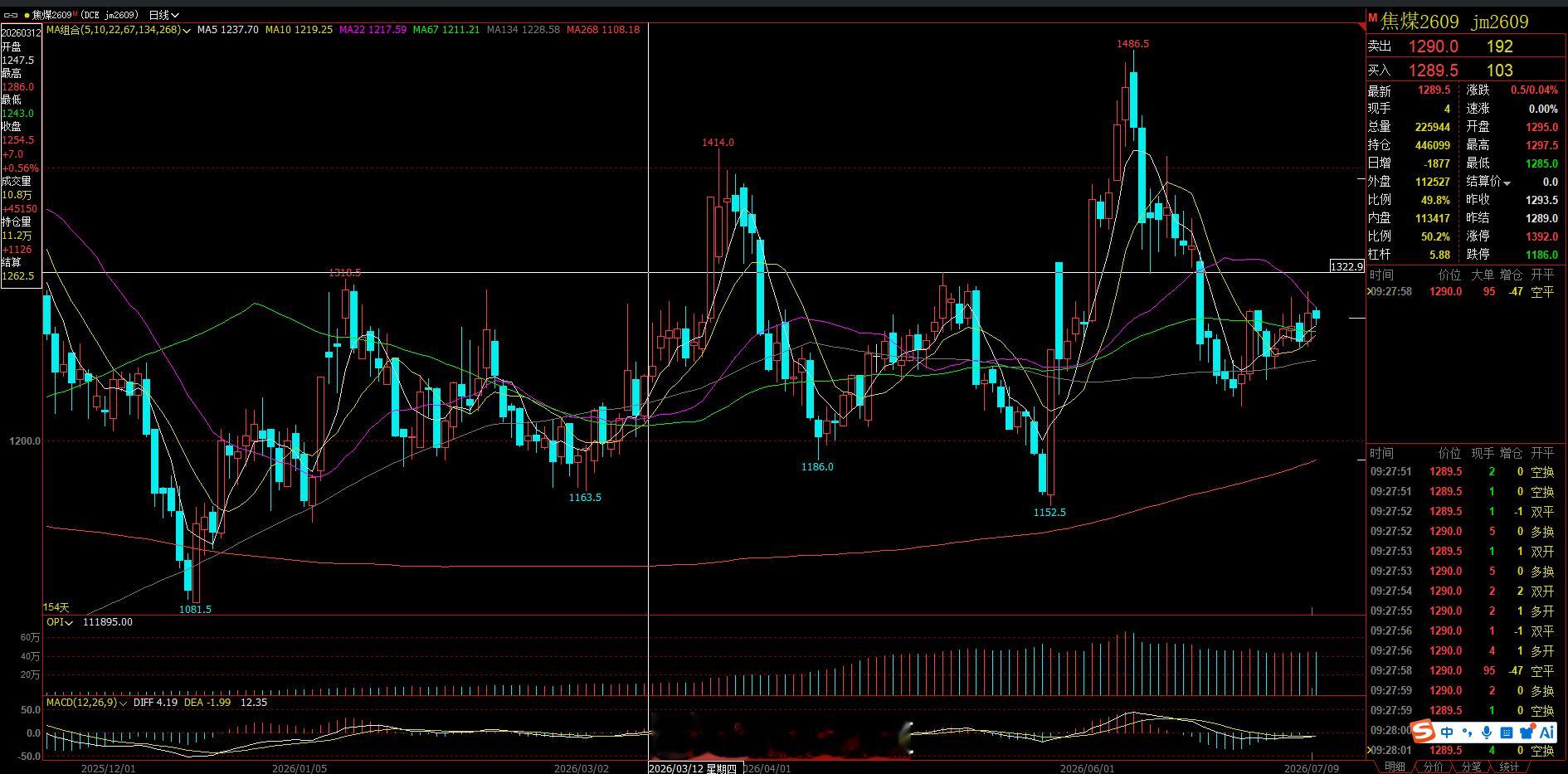Click the red M mark beside 焦煤2609
The image size is (1568, 774).
coord(1372,17)
